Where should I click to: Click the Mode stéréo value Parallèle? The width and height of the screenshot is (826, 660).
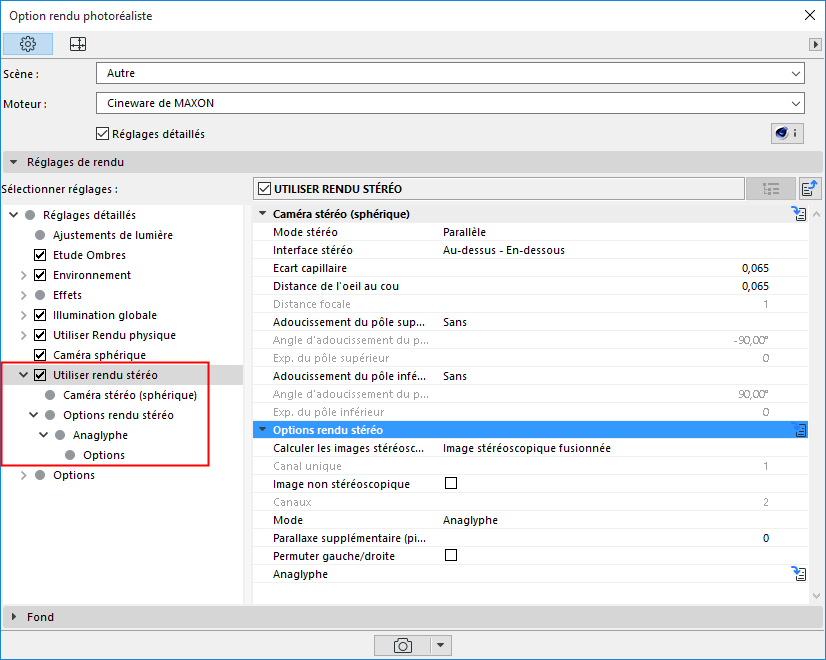(x=464, y=232)
